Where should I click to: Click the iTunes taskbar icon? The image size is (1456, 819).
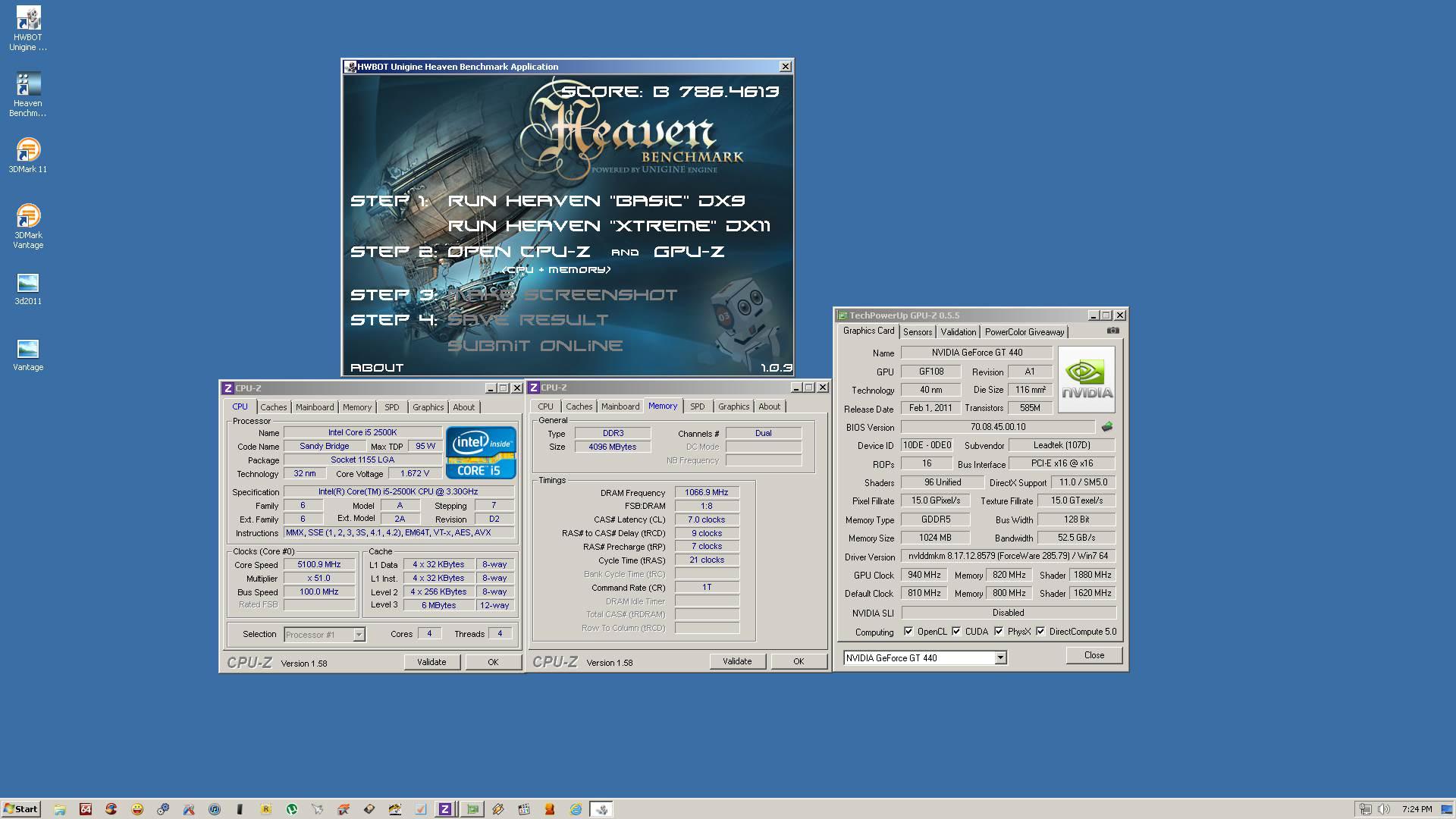(x=215, y=809)
